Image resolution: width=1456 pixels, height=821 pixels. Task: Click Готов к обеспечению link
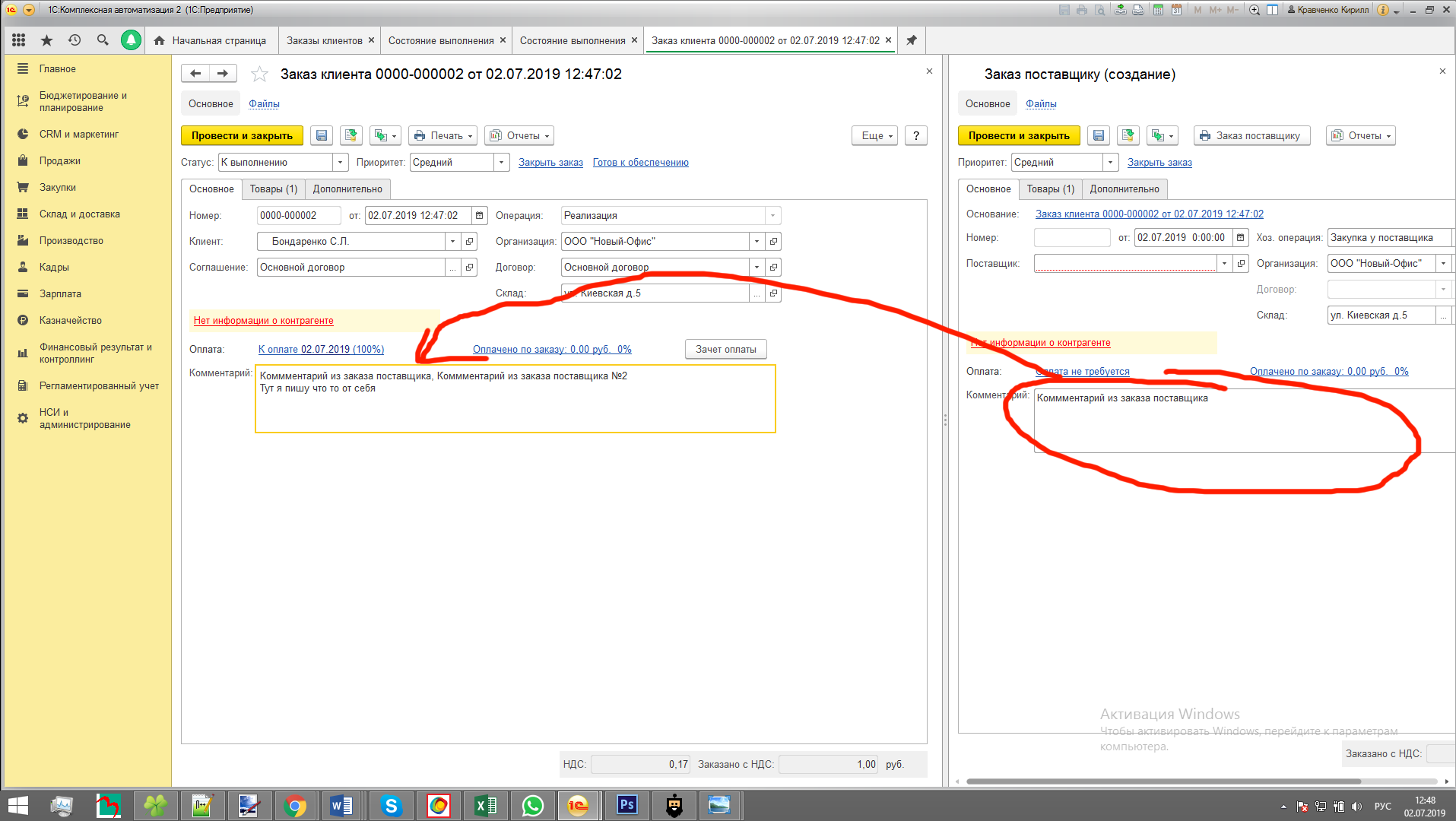pyautogui.click(x=640, y=163)
